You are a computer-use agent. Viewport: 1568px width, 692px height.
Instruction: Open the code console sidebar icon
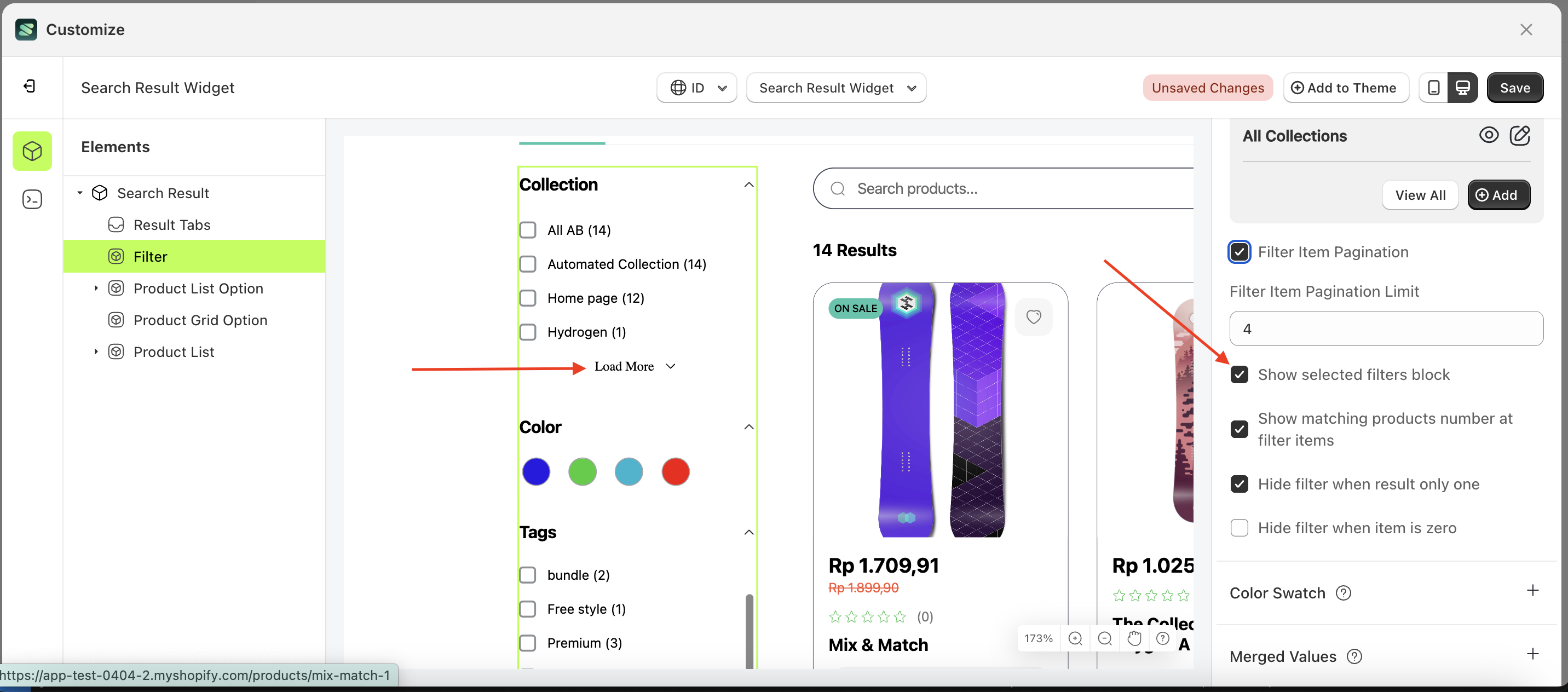[32, 200]
